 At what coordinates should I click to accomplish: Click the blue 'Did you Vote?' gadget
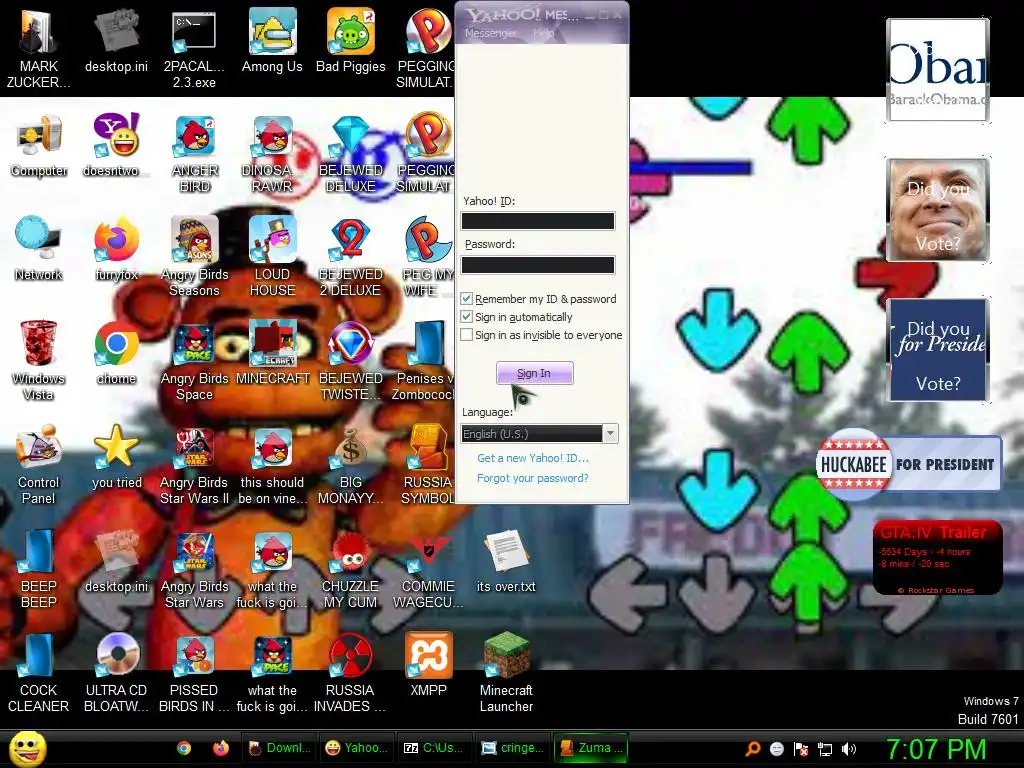point(938,349)
